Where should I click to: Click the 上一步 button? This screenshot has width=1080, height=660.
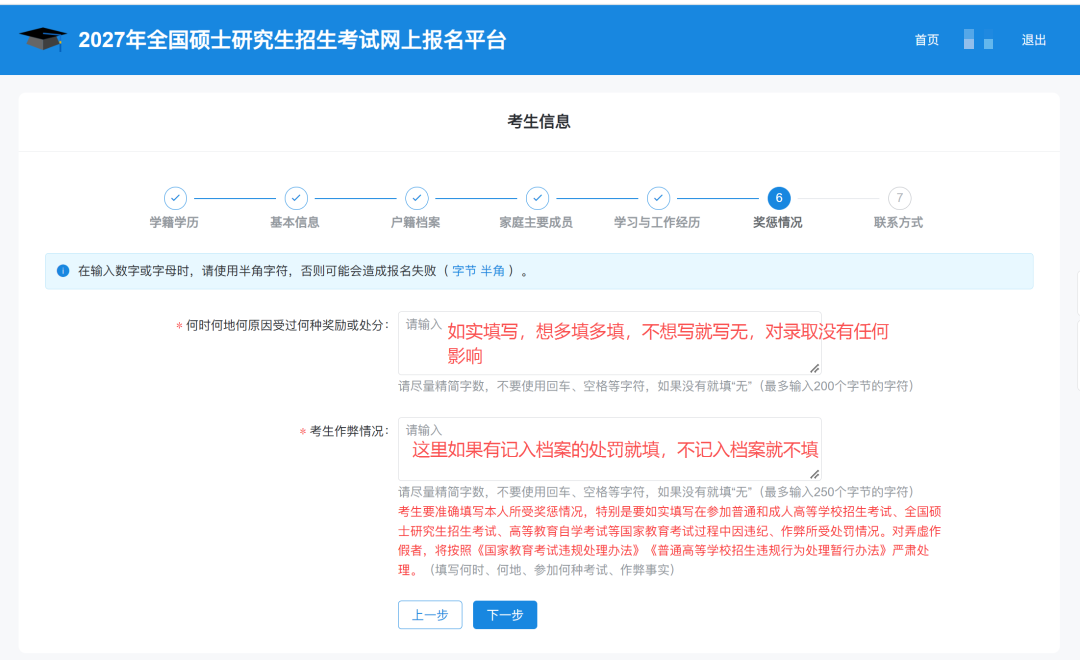click(x=430, y=615)
